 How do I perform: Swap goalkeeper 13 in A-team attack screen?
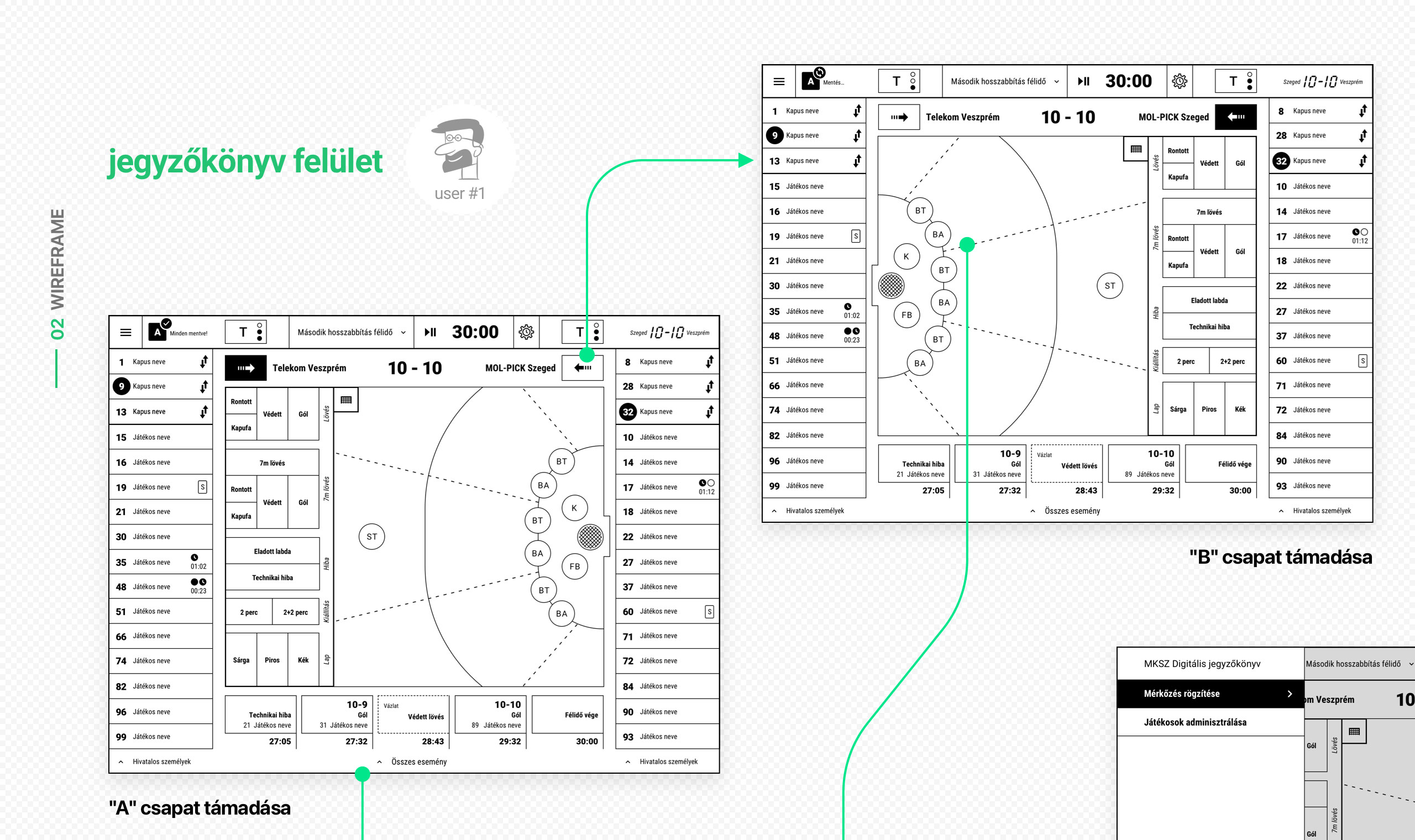click(x=204, y=412)
